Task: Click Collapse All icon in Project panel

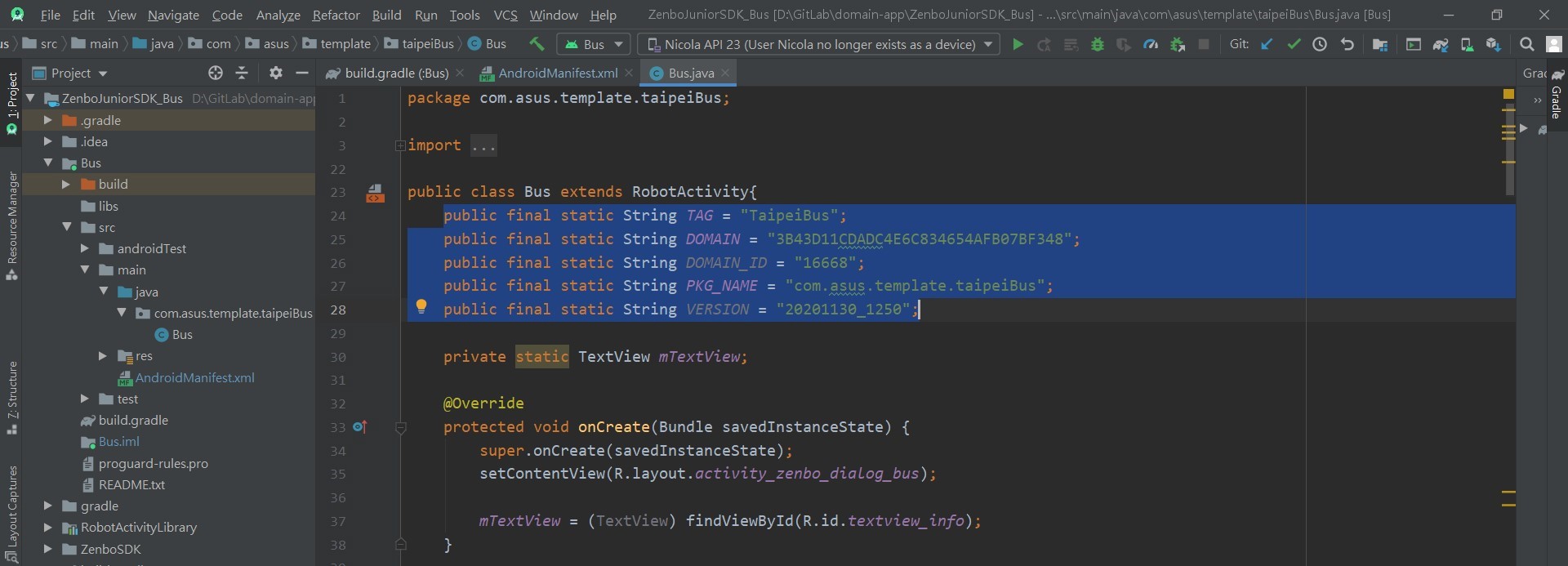Action: point(242,73)
